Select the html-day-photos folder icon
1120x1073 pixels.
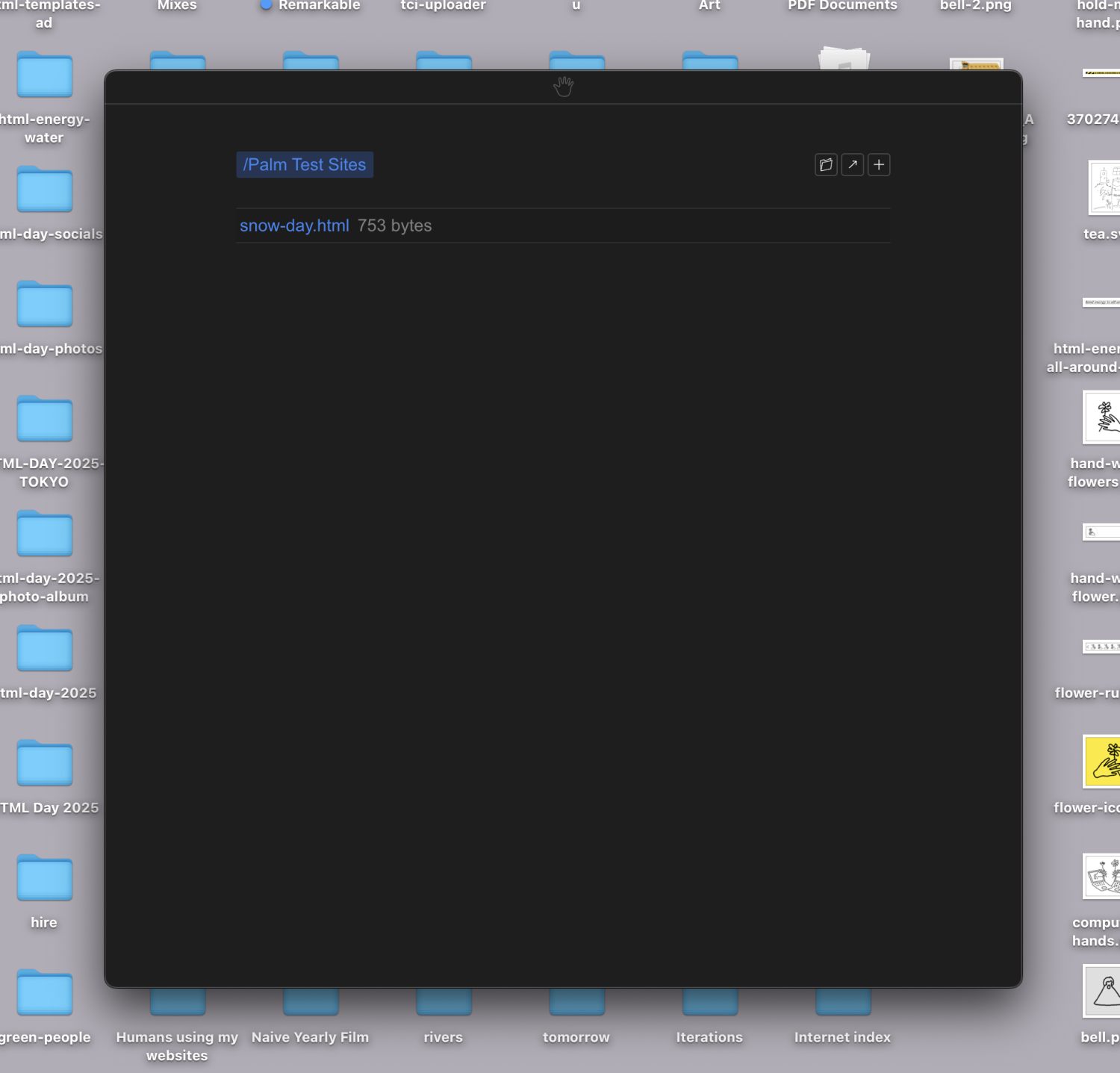[45, 305]
